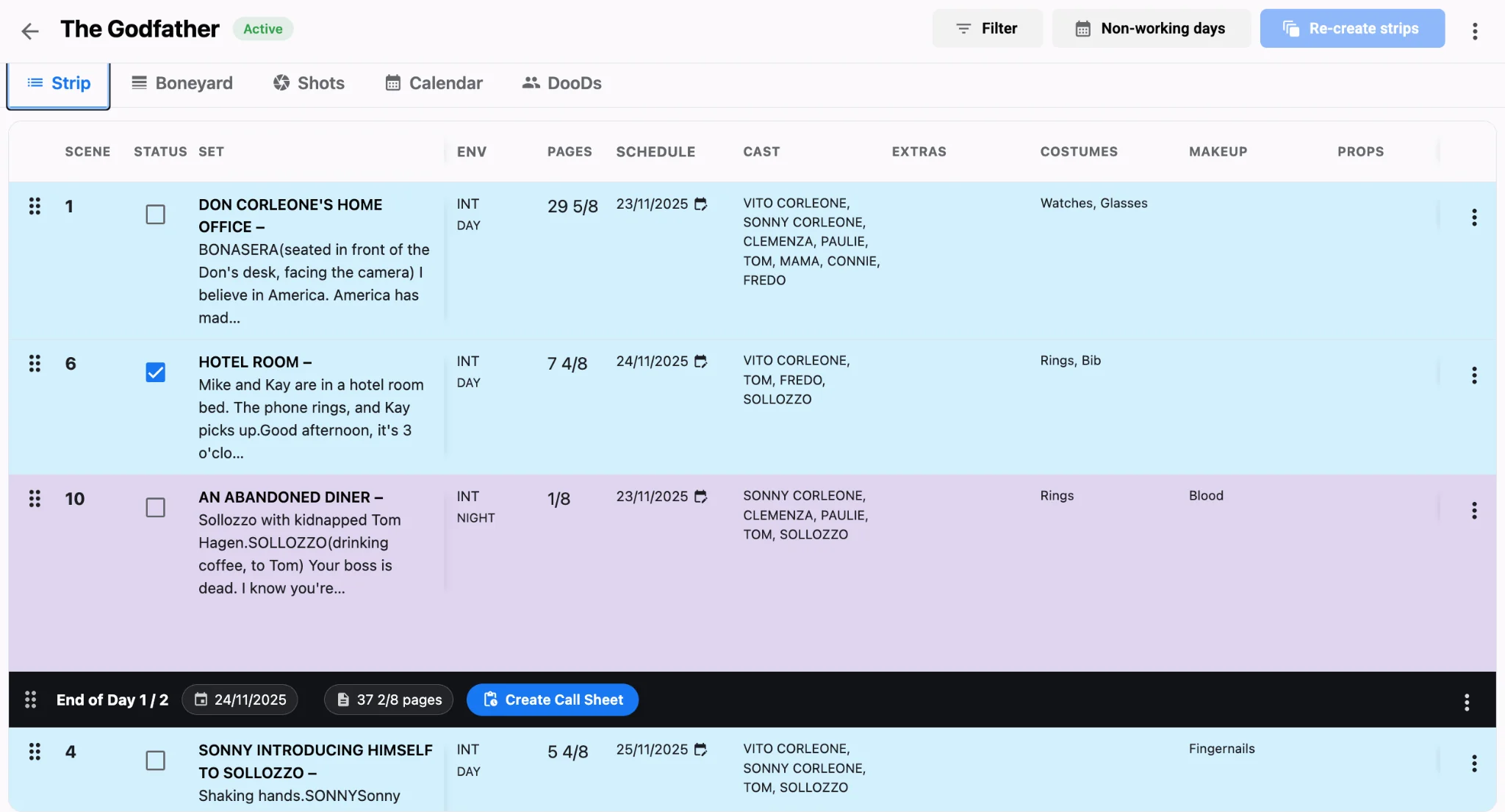Screen dimensions: 1505x812
Task: Select SONNY INTRODUCING HIMSELF TO SOLLOZZO title
Action: (x=315, y=761)
